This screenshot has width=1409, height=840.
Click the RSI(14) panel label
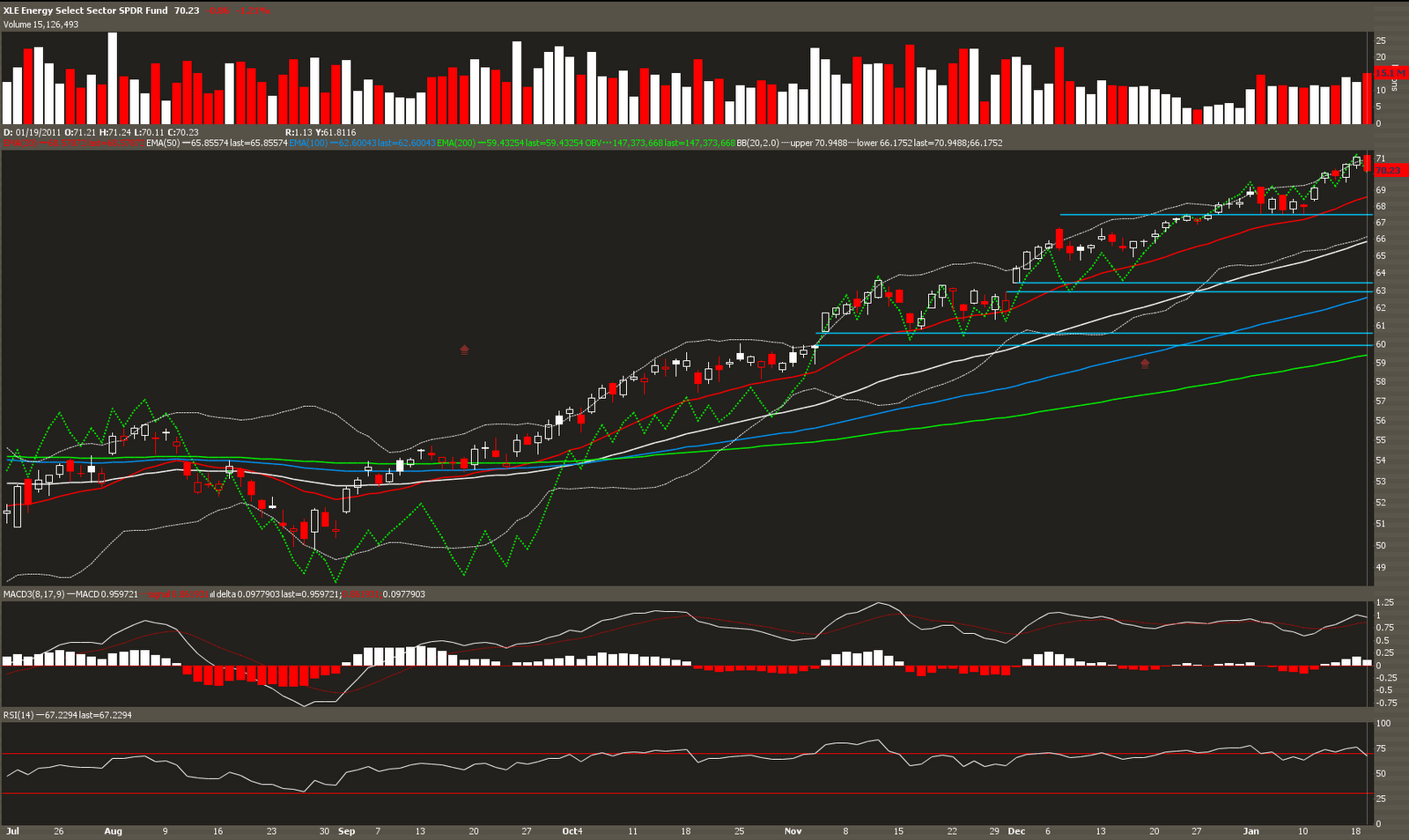pos(18,715)
